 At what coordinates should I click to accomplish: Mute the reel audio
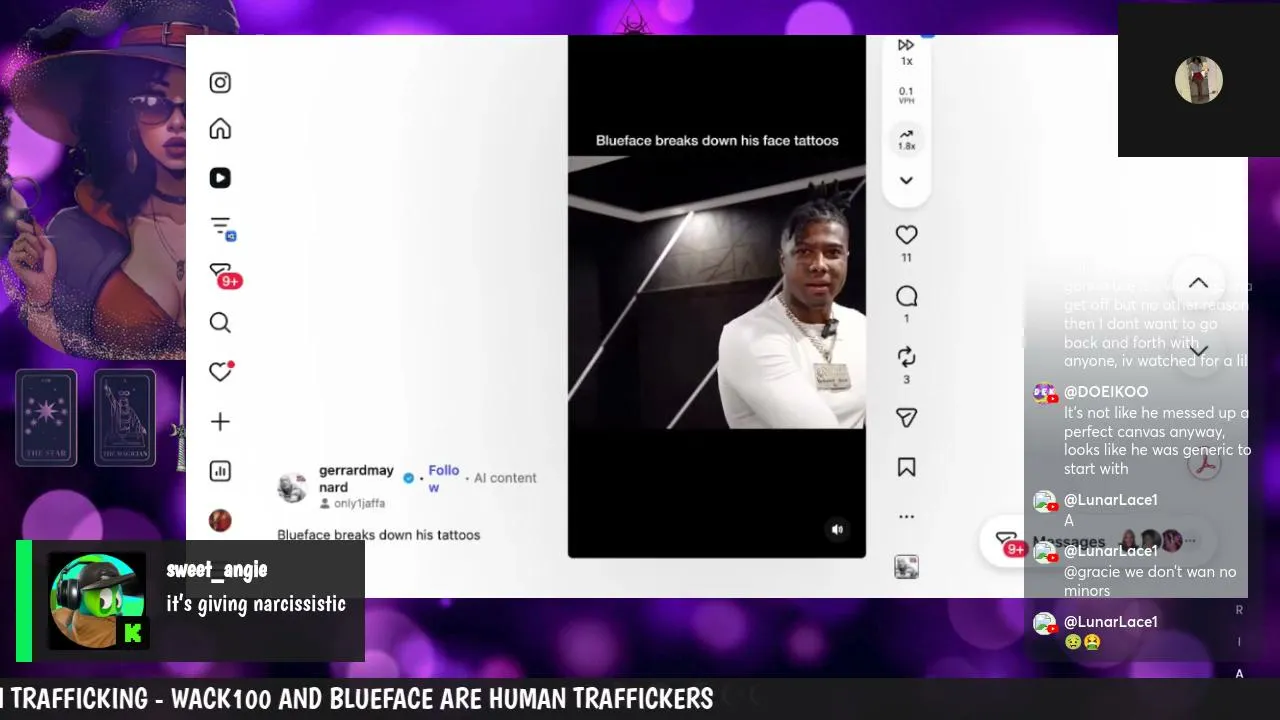coord(838,530)
